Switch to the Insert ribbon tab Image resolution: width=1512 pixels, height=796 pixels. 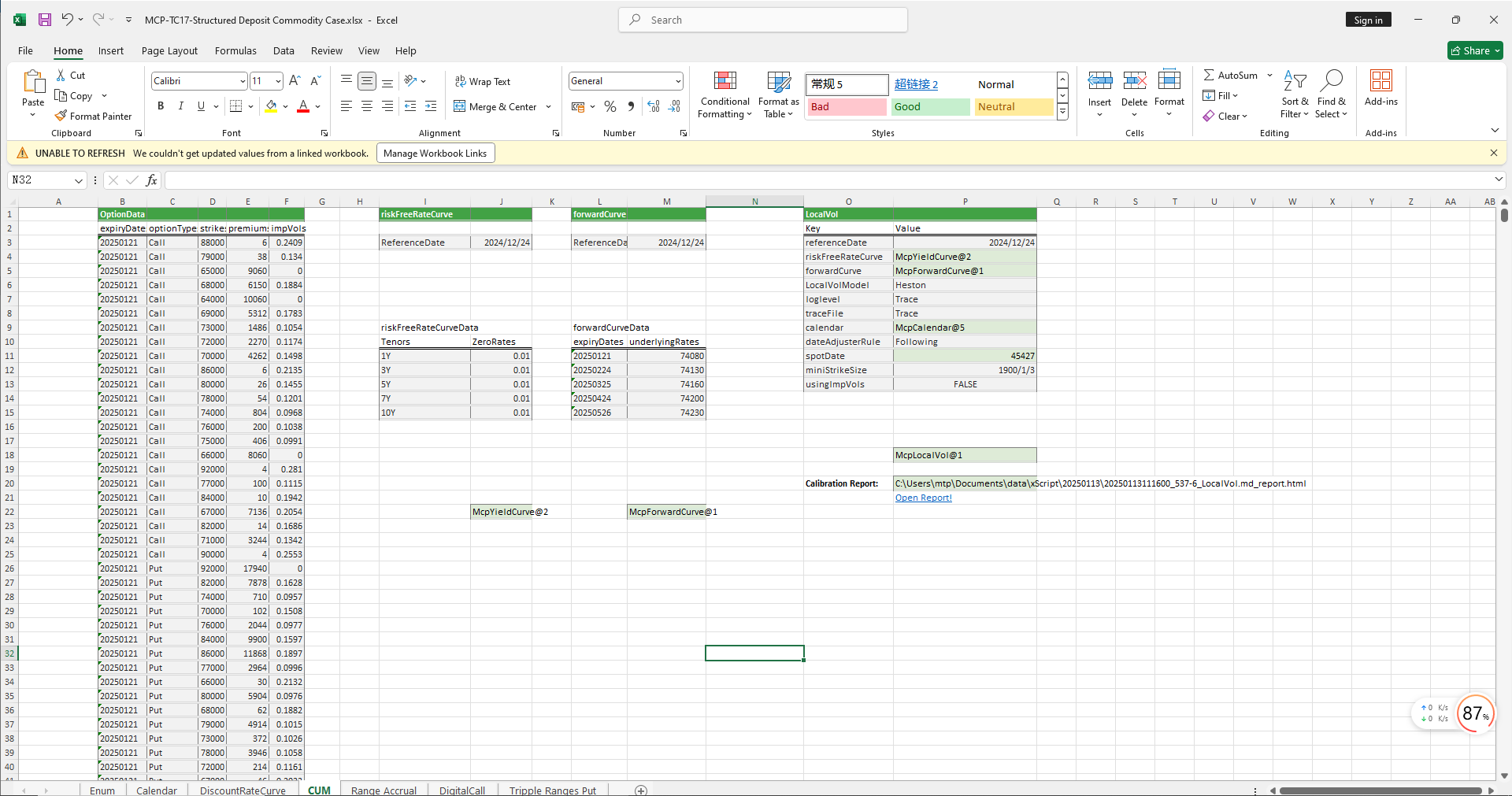tap(111, 50)
